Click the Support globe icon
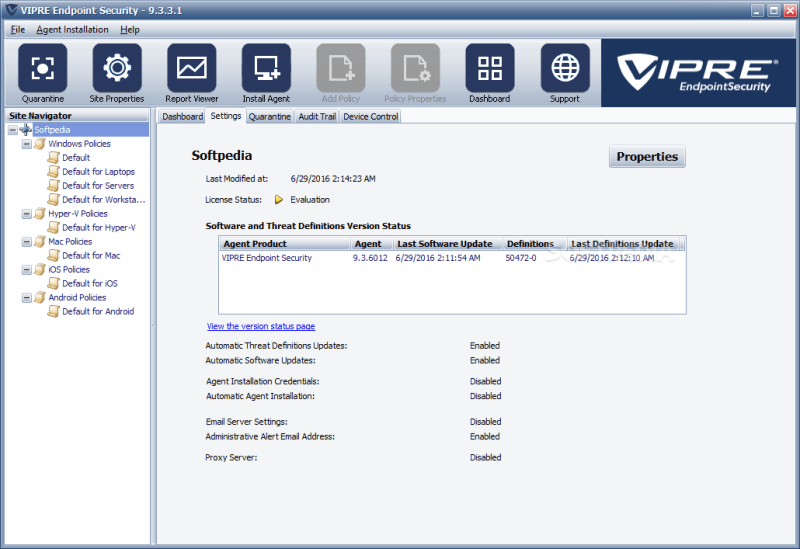This screenshot has height=549, width=800. click(x=565, y=68)
